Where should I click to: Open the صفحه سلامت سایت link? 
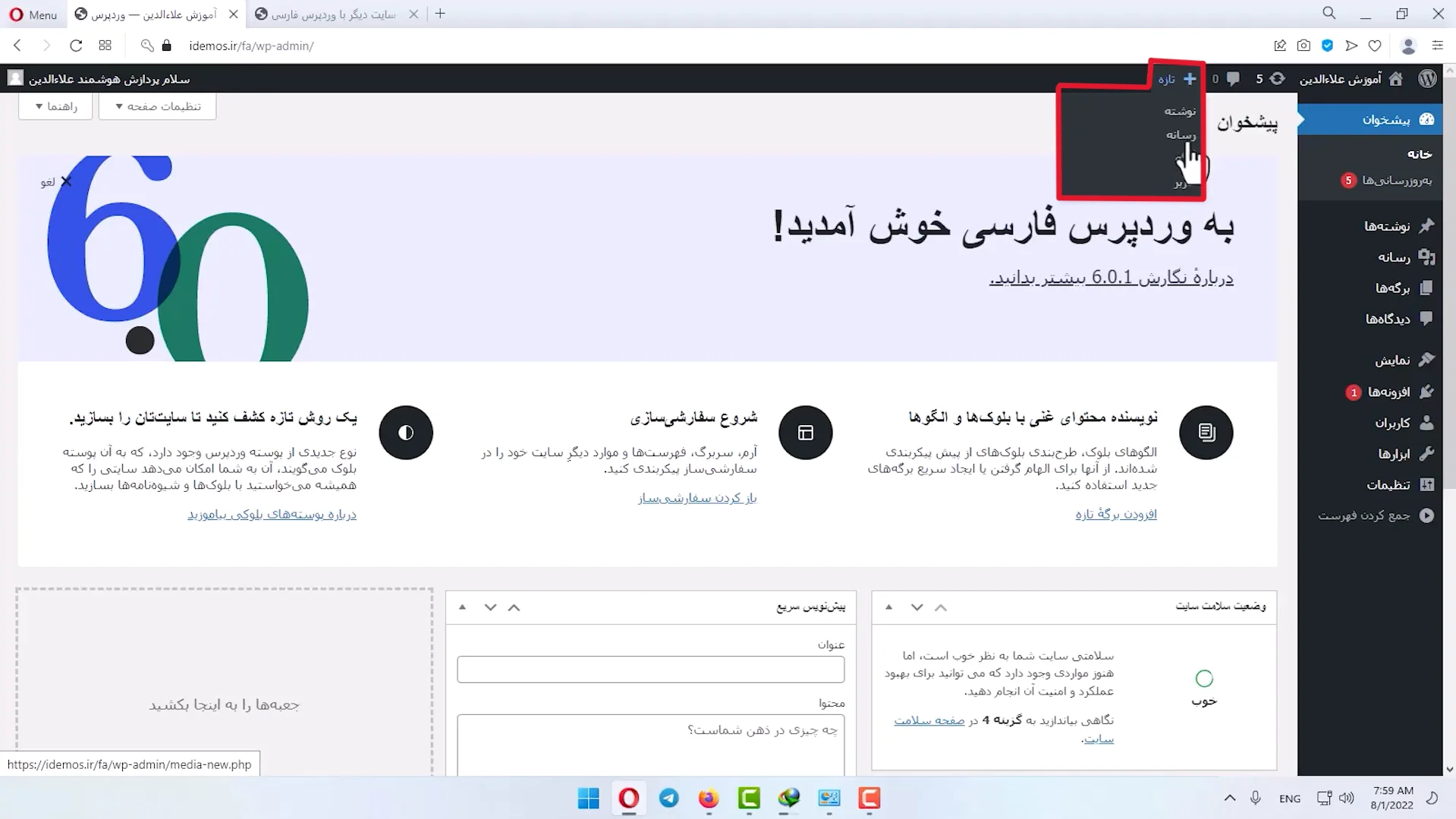[929, 720]
